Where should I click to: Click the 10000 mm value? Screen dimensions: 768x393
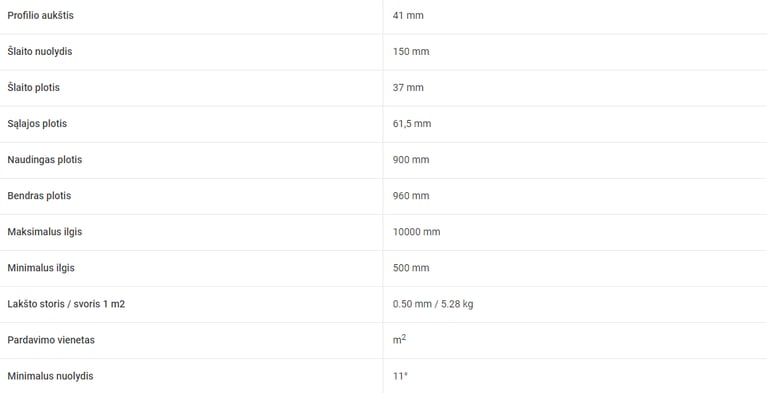pos(416,232)
